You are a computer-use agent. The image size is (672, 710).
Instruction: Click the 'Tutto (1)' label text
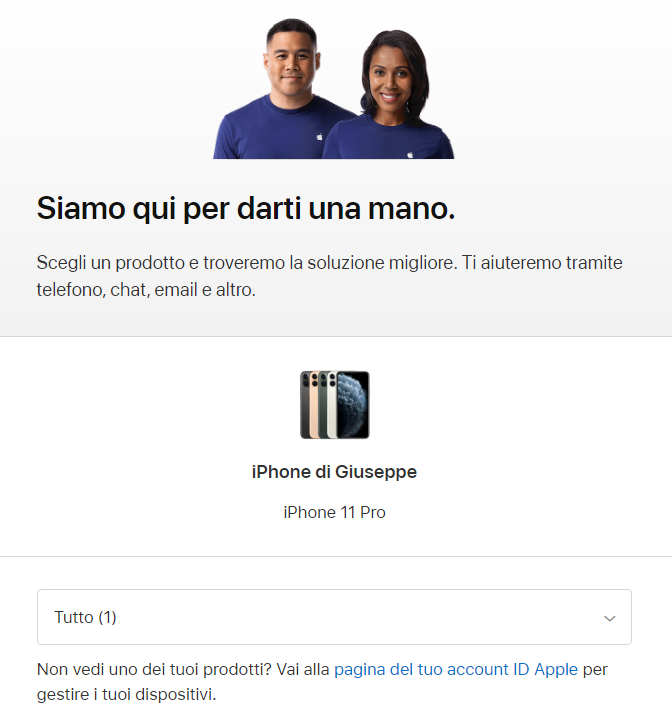85,617
